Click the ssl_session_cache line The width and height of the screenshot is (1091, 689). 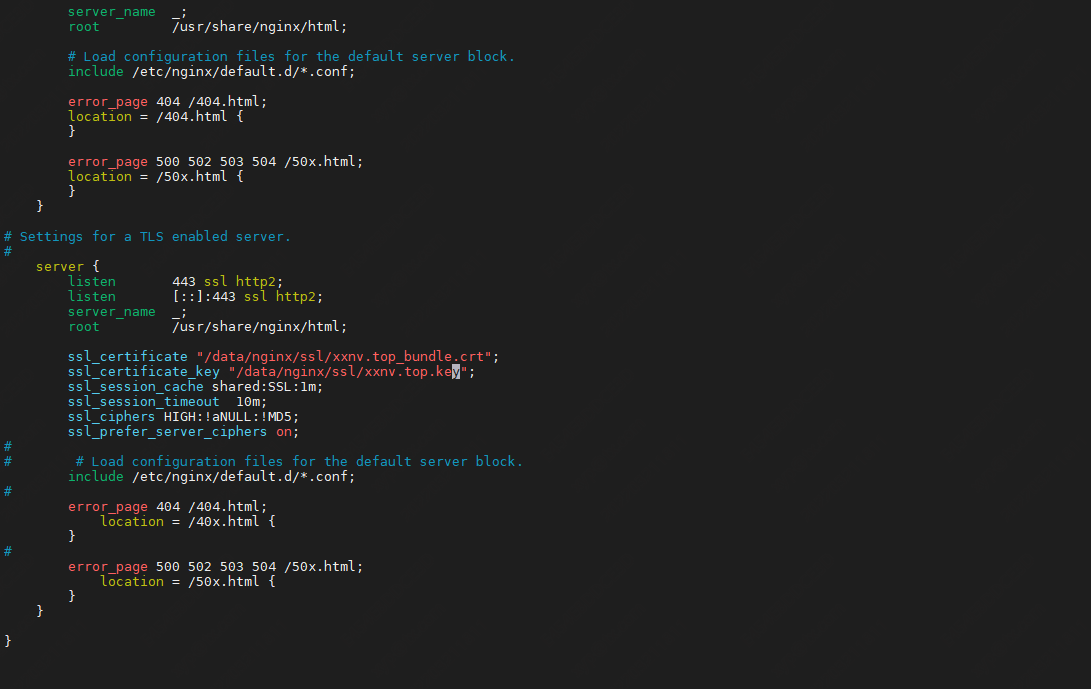click(196, 386)
